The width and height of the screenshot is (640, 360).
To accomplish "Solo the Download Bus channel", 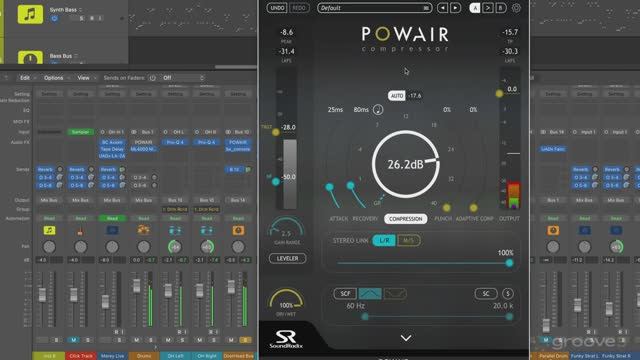I will pyautogui.click(x=245, y=340).
